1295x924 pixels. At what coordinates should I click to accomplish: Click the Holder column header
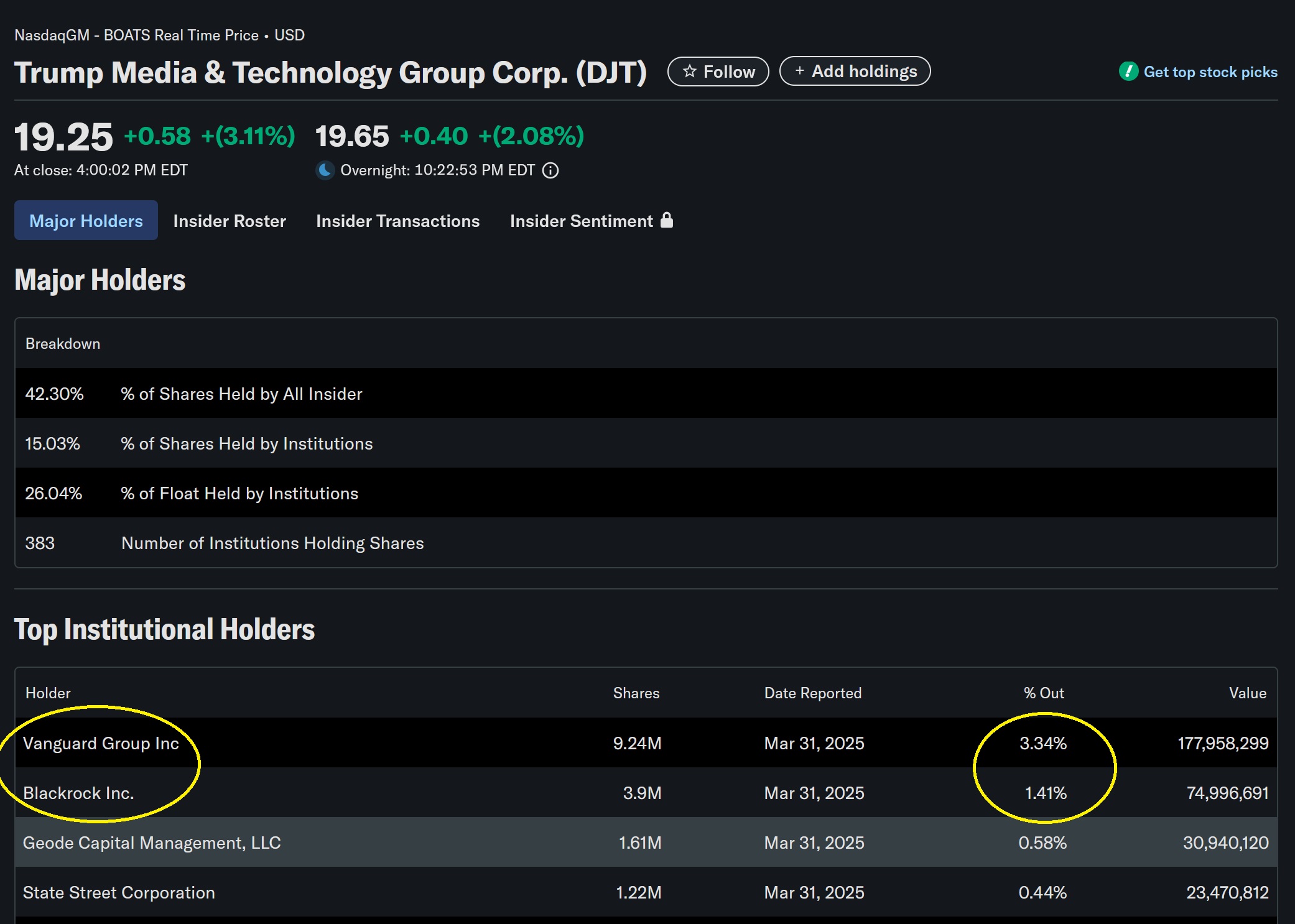tap(48, 693)
